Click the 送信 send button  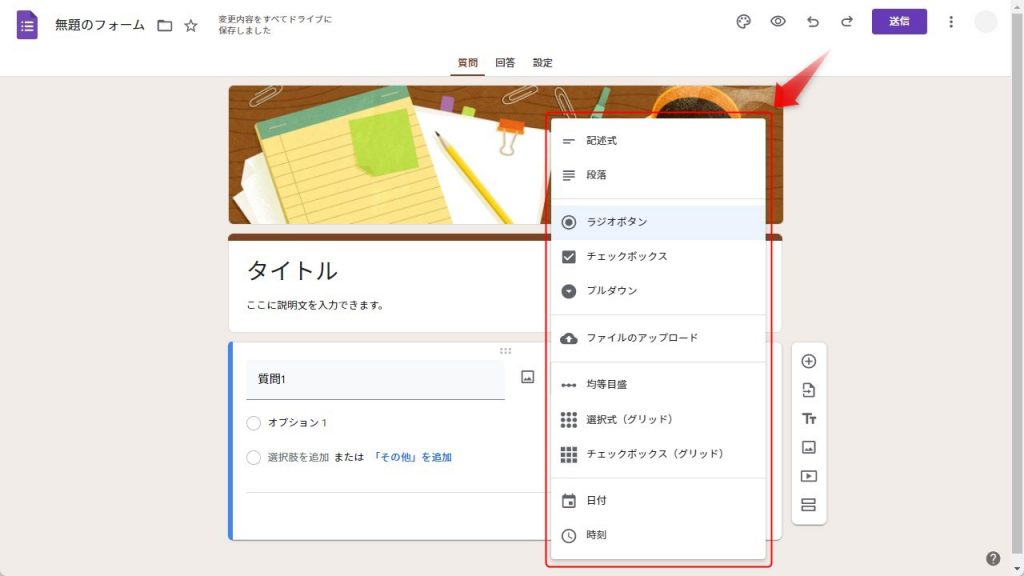[899, 22]
